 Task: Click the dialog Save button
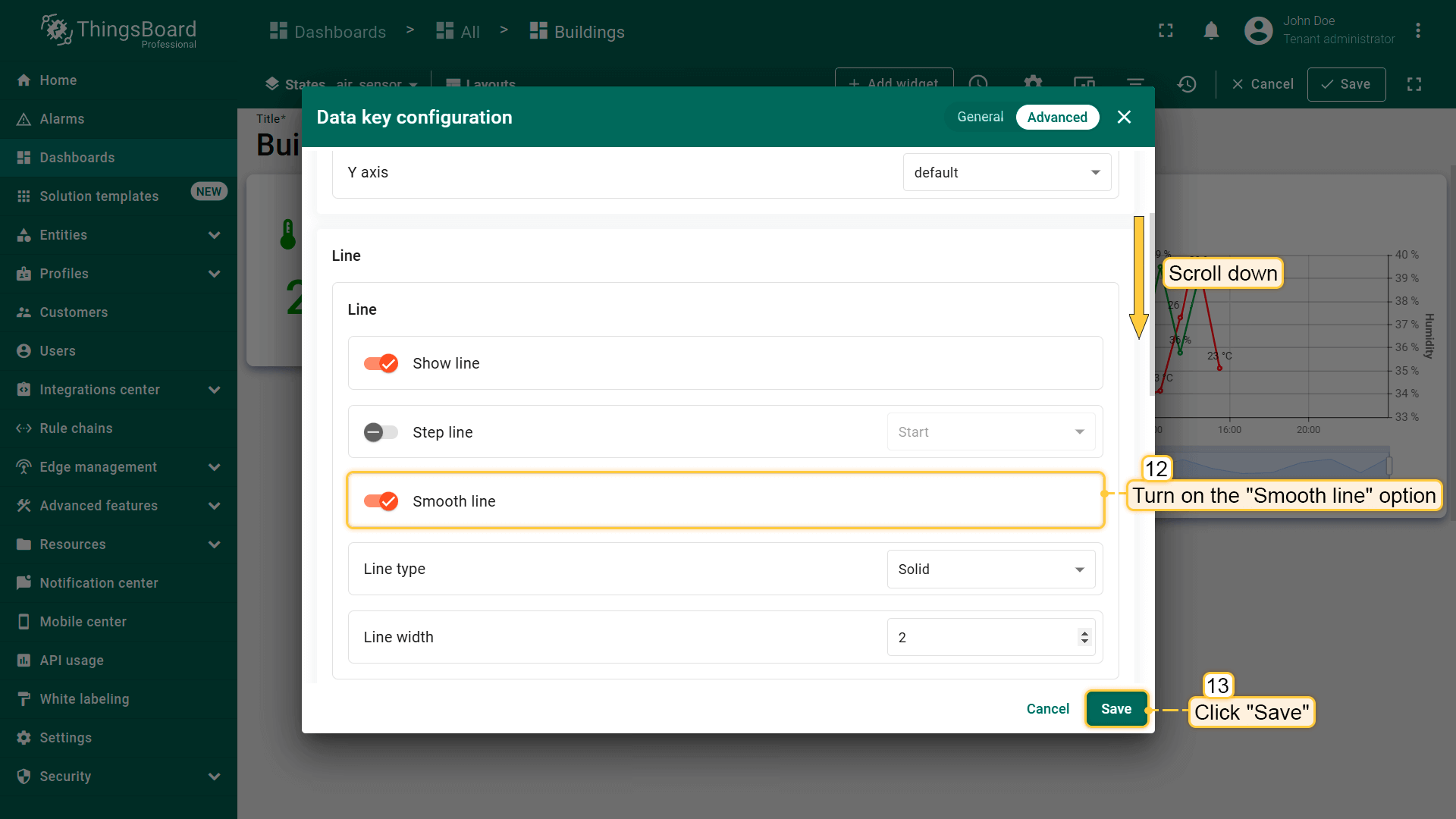(x=1116, y=709)
